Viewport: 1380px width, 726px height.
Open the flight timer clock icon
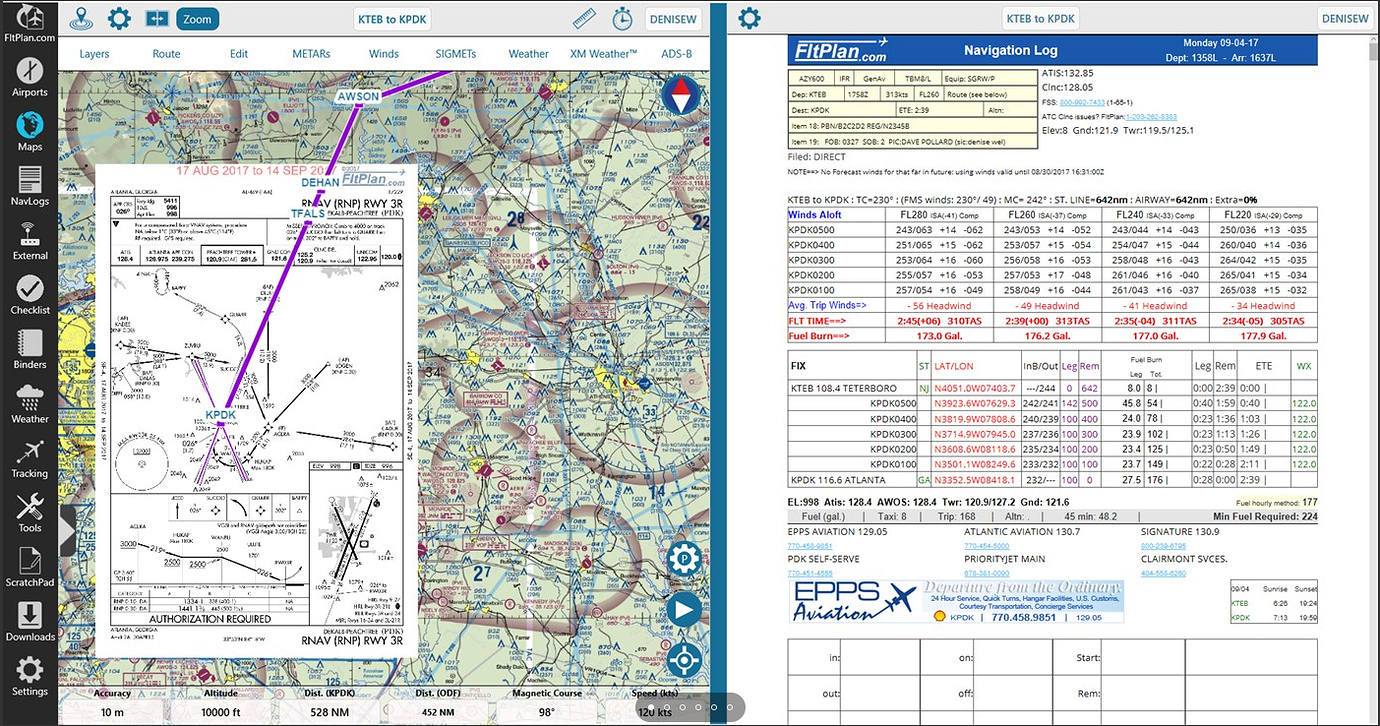point(622,17)
